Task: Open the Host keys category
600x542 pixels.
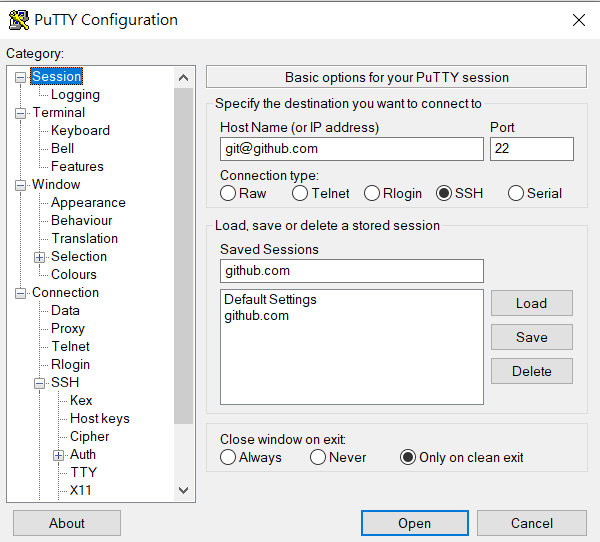Action: coord(100,418)
